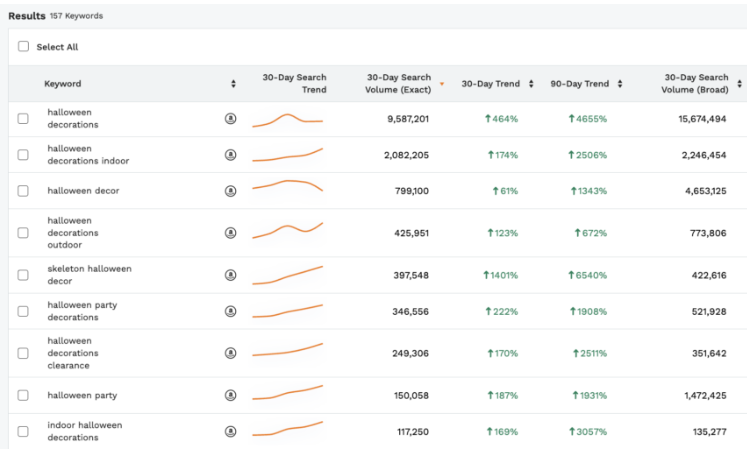This screenshot has height=456, width=747.
Task: Click Amazon icon for halloween decorations keyword
Action: 230,119
